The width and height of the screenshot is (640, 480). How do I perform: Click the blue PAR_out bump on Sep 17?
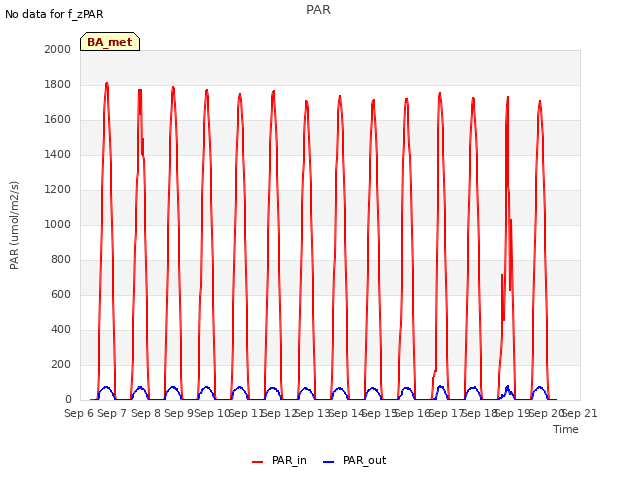coord(441,388)
